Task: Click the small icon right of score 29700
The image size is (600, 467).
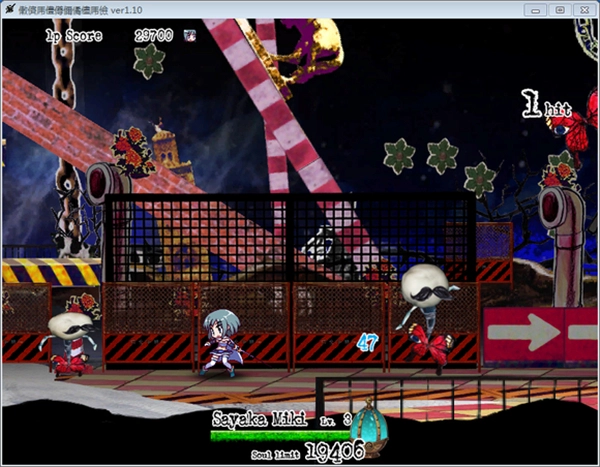Action: click(190, 35)
